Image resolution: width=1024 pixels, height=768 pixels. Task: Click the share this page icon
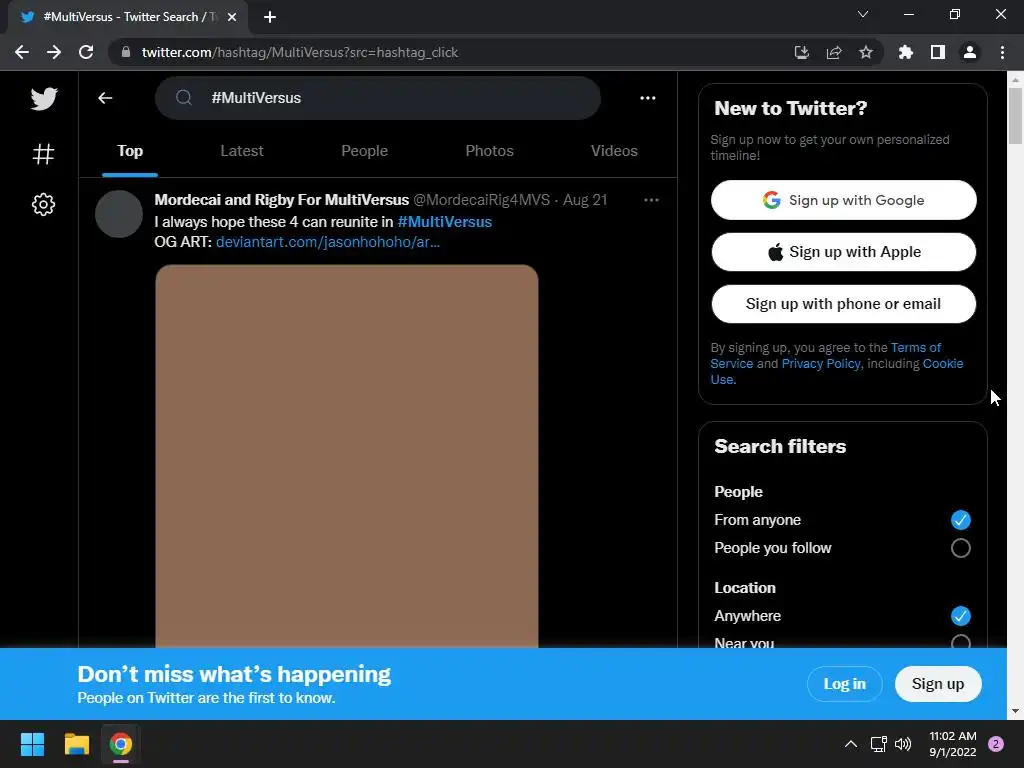pyautogui.click(x=834, y=52)
